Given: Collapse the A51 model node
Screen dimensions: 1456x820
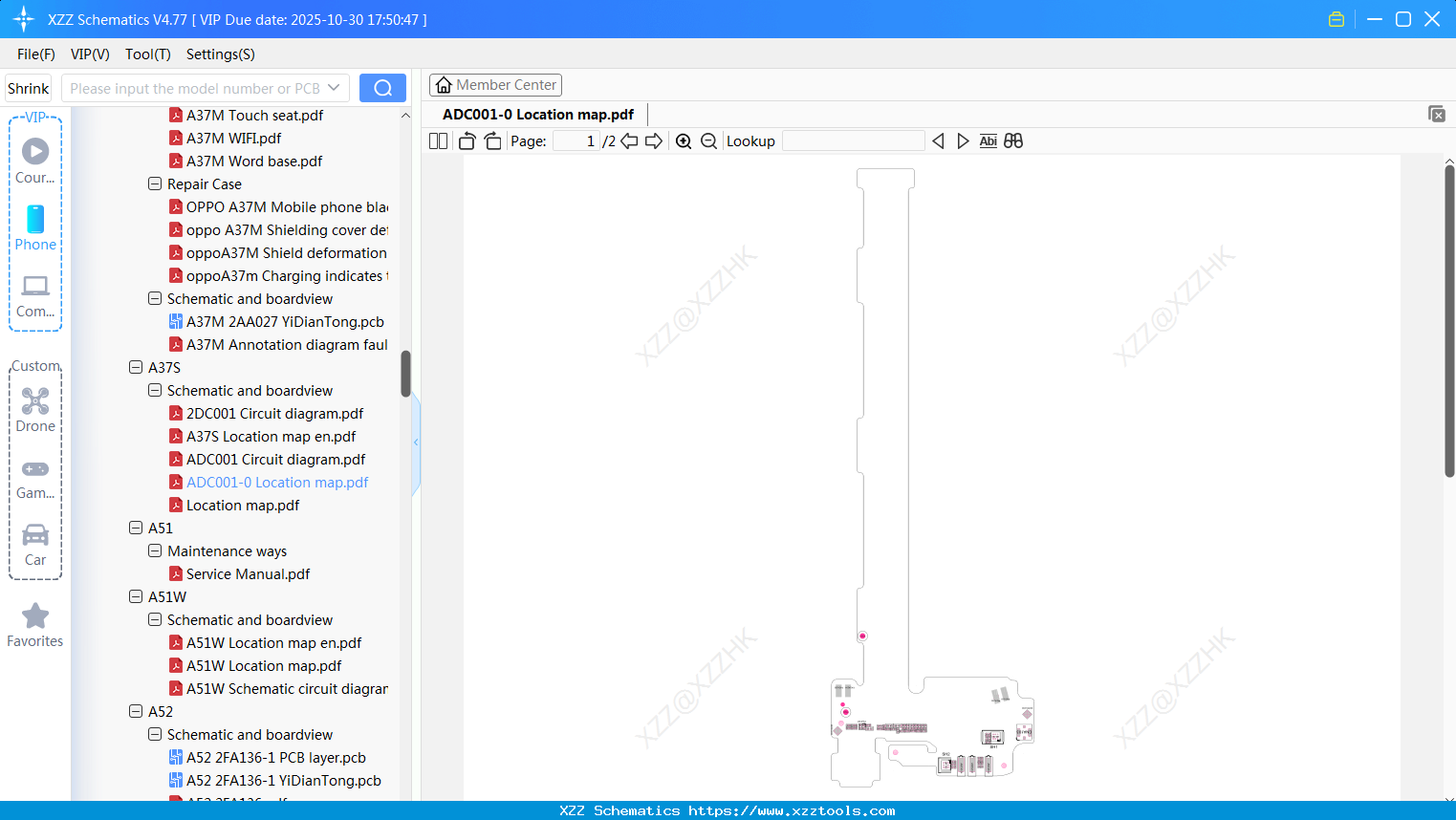Looking at the screenshot, I should tap(136, 528).
